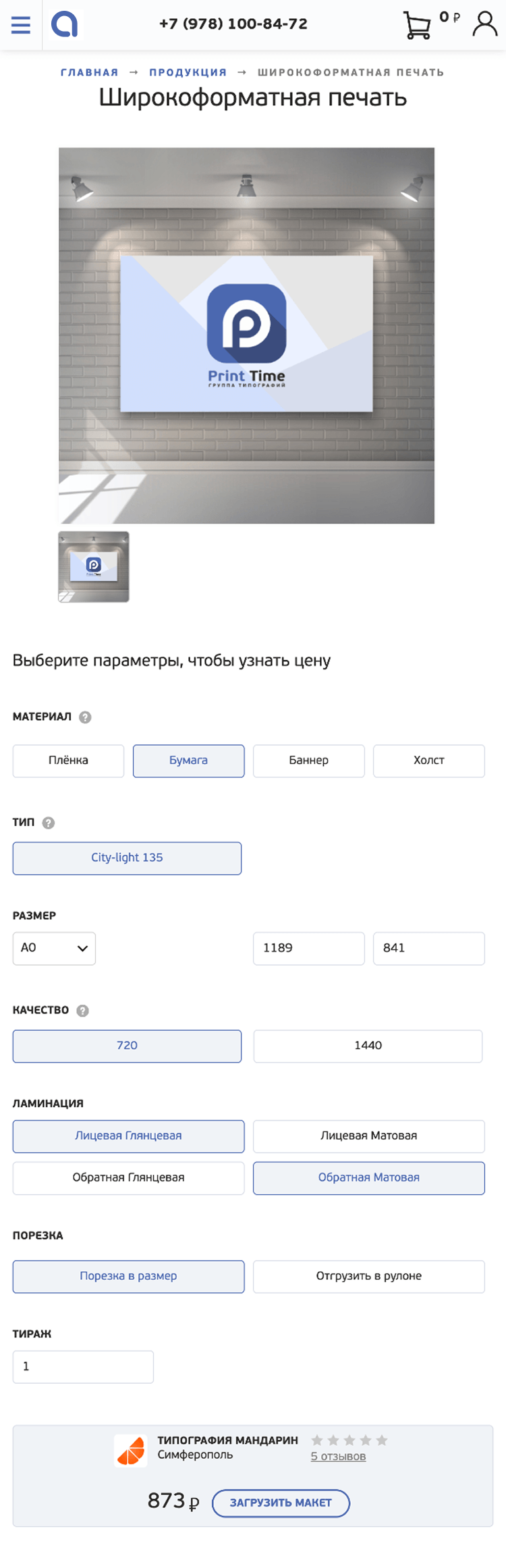
Task: Toggle Лицевая Матовая lamination
Action: (x=369, y=1136)
